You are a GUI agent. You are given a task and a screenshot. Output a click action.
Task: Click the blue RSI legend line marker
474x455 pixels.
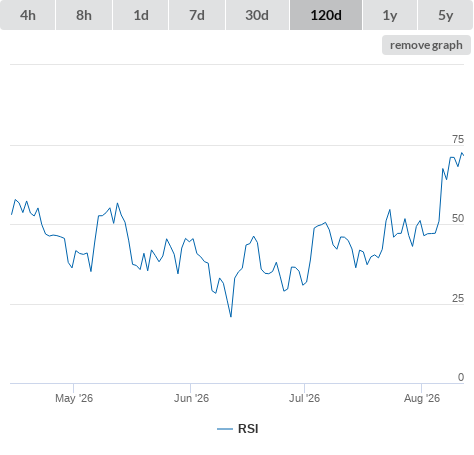click(x=225, y=429)
